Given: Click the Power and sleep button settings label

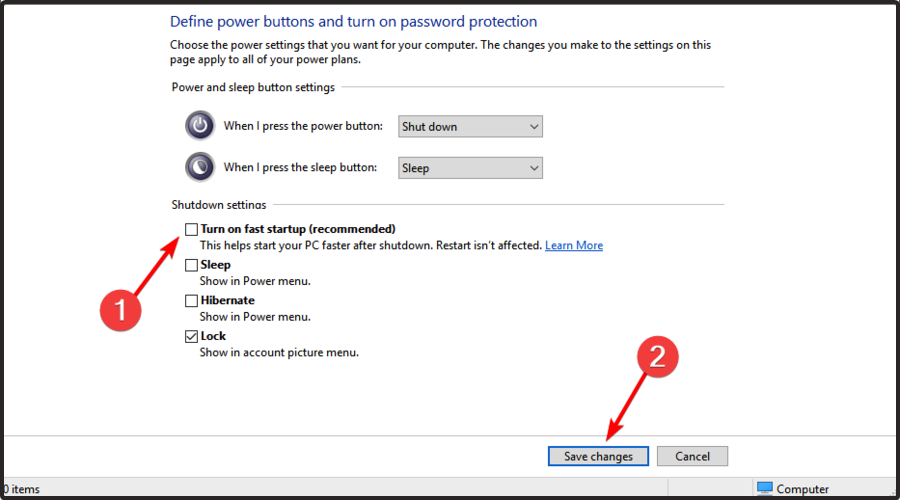Looking at the screenshot, I should (x=253, y=87).
